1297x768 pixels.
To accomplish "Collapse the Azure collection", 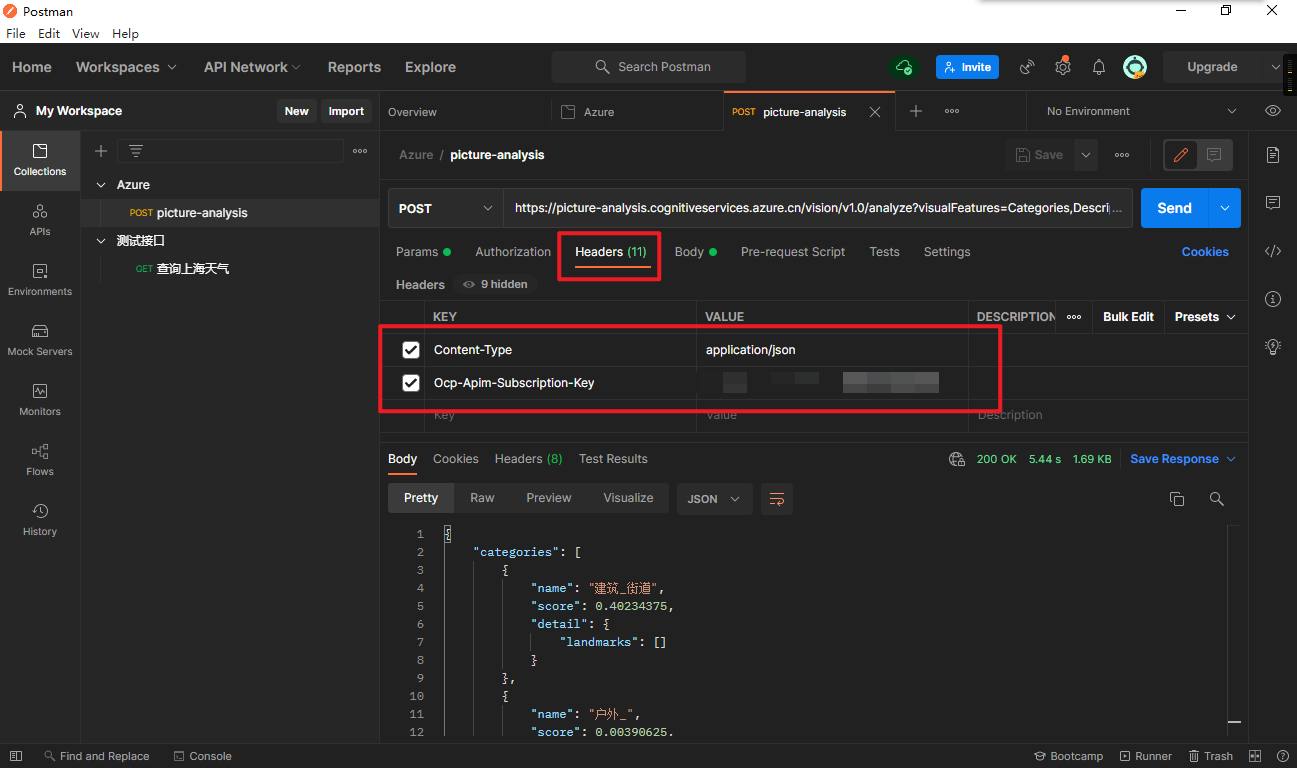I will point(101,185).
